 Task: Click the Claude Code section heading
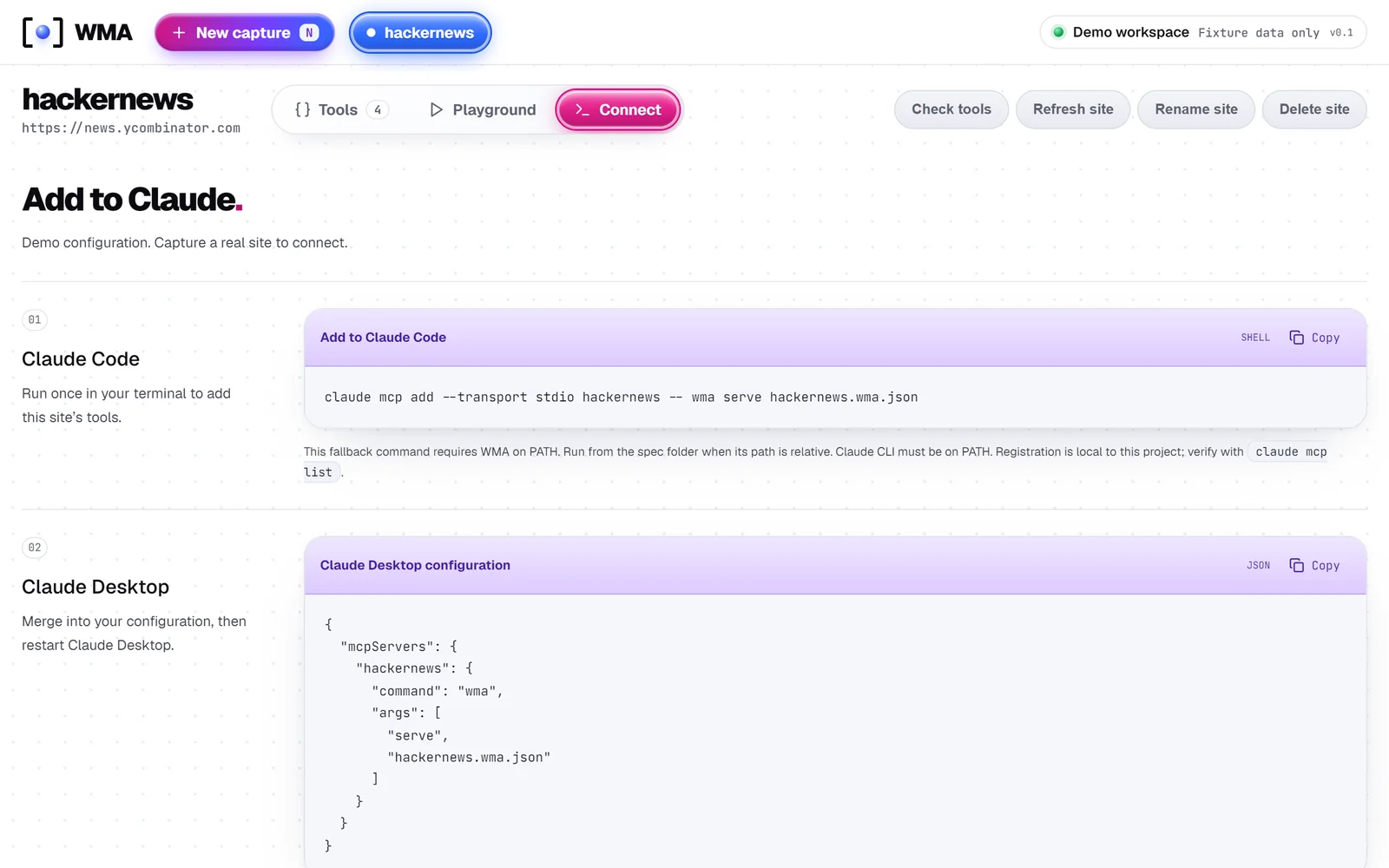pos(81,359)
